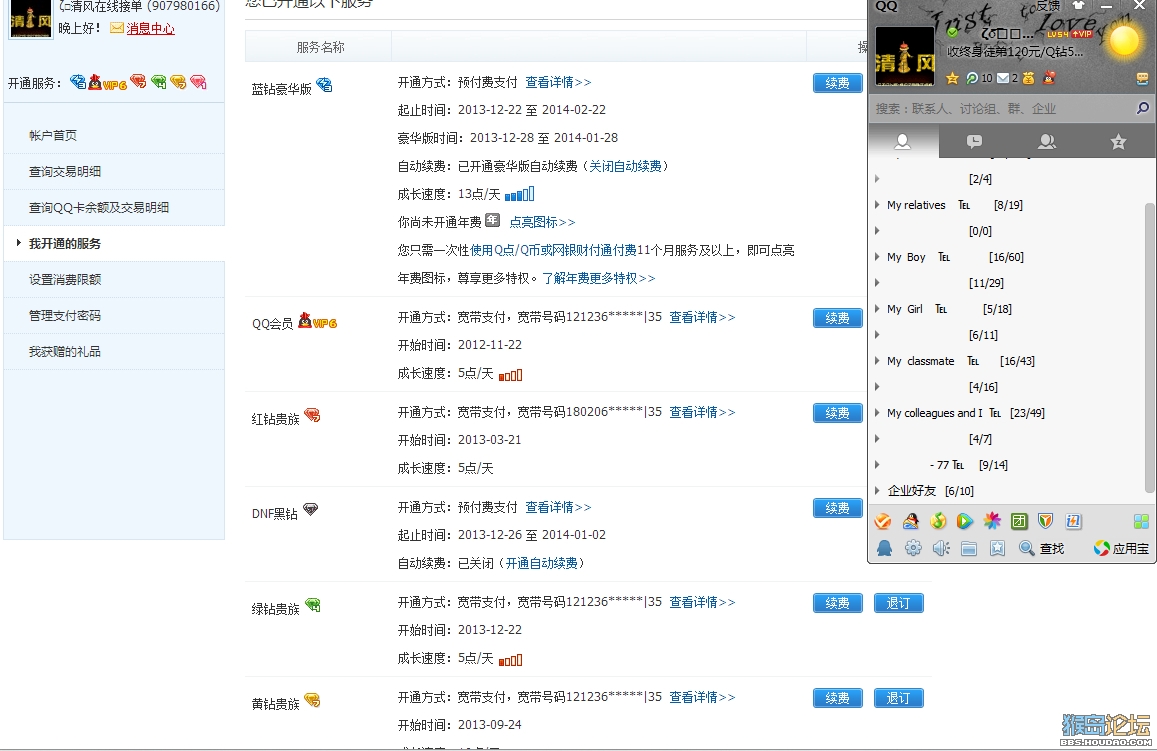Open the gold money bag wallet icon

(1029, 78)
